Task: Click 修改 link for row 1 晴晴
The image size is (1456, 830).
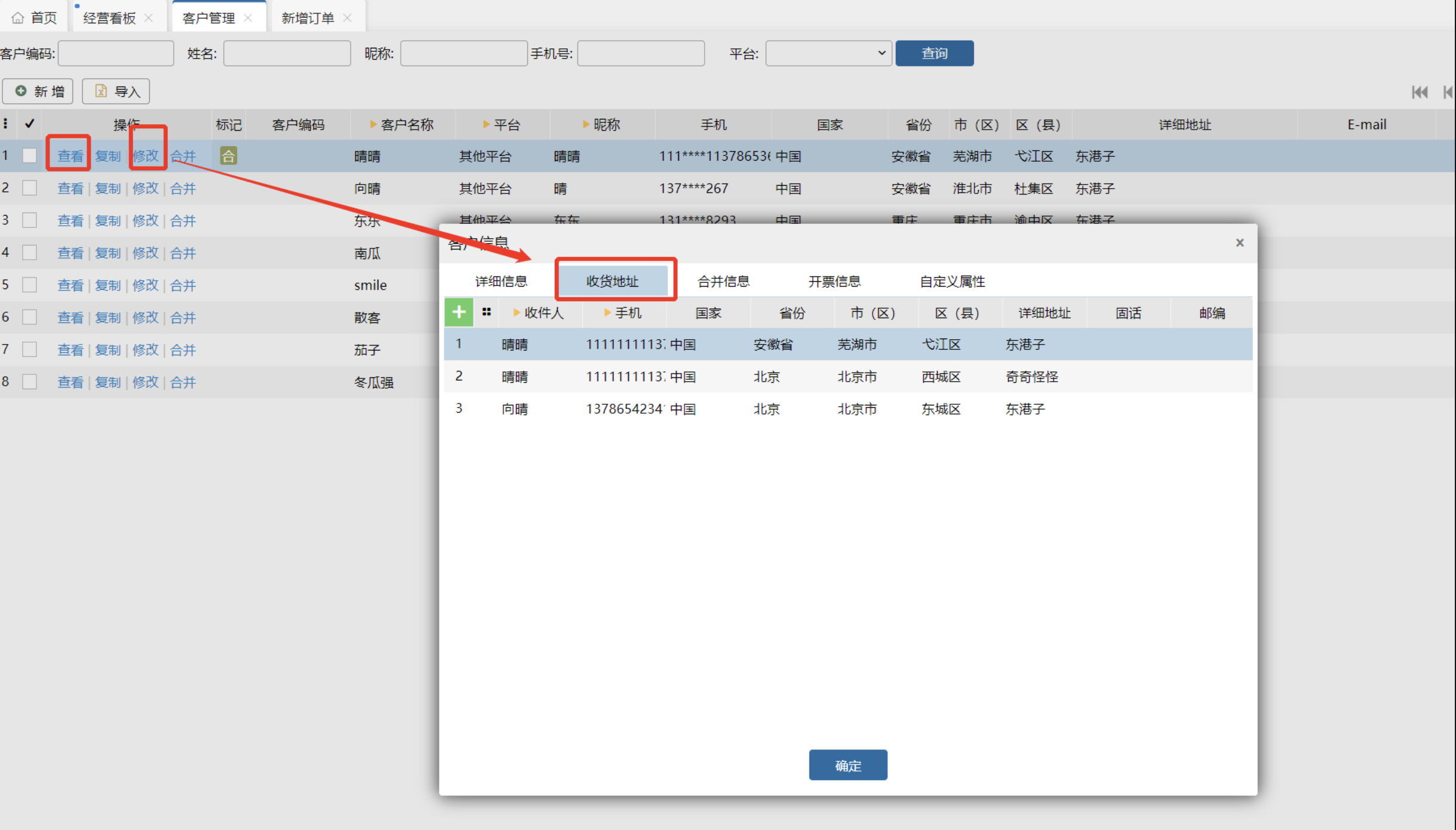Action: [x=145, y=156]
